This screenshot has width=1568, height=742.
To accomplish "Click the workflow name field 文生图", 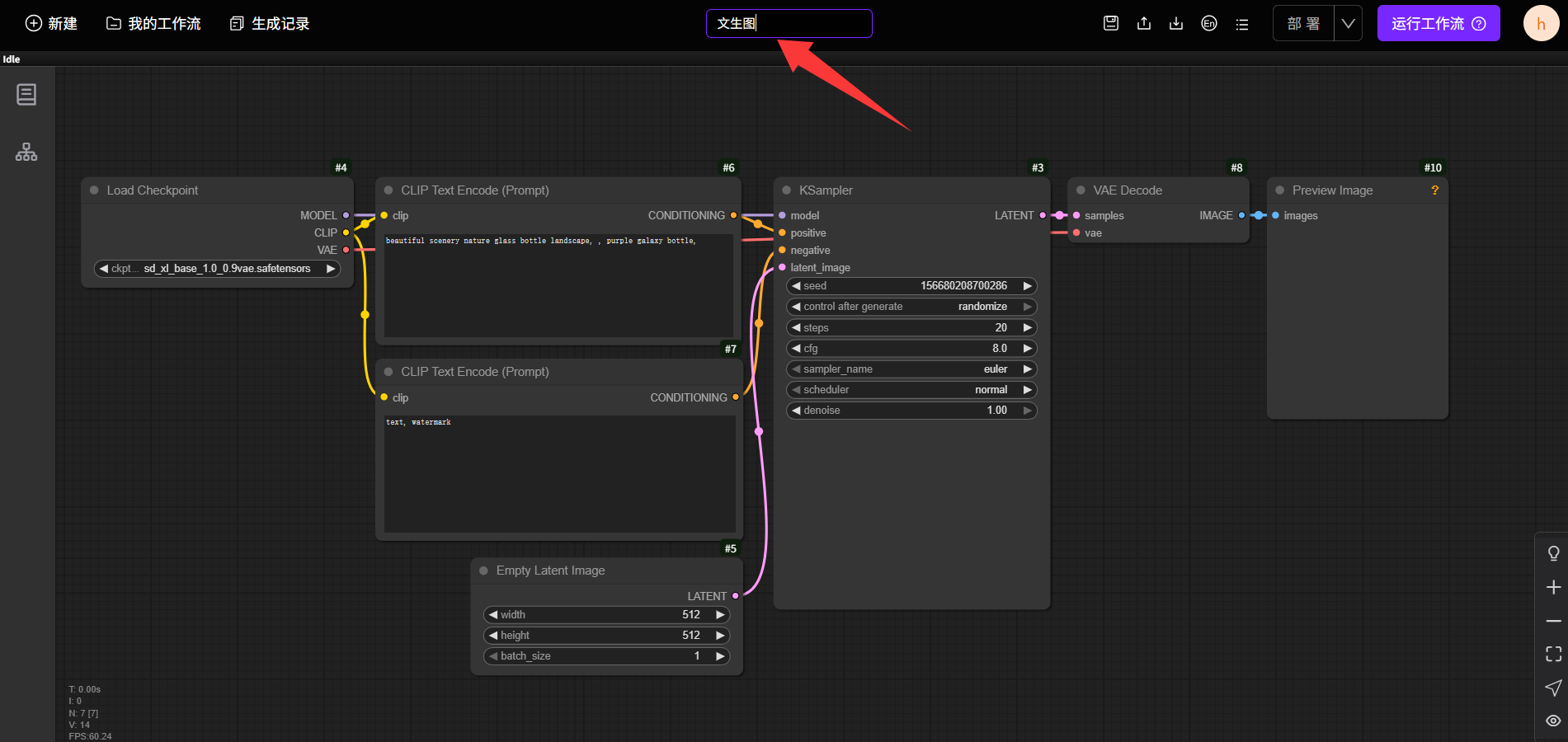I will coord(789,23).
